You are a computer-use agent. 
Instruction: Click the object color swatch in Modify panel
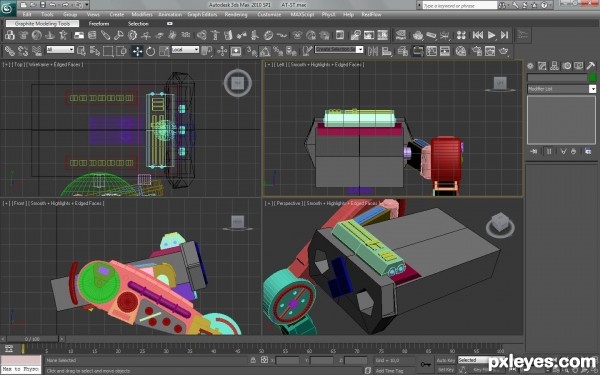(x=592, y=78)
